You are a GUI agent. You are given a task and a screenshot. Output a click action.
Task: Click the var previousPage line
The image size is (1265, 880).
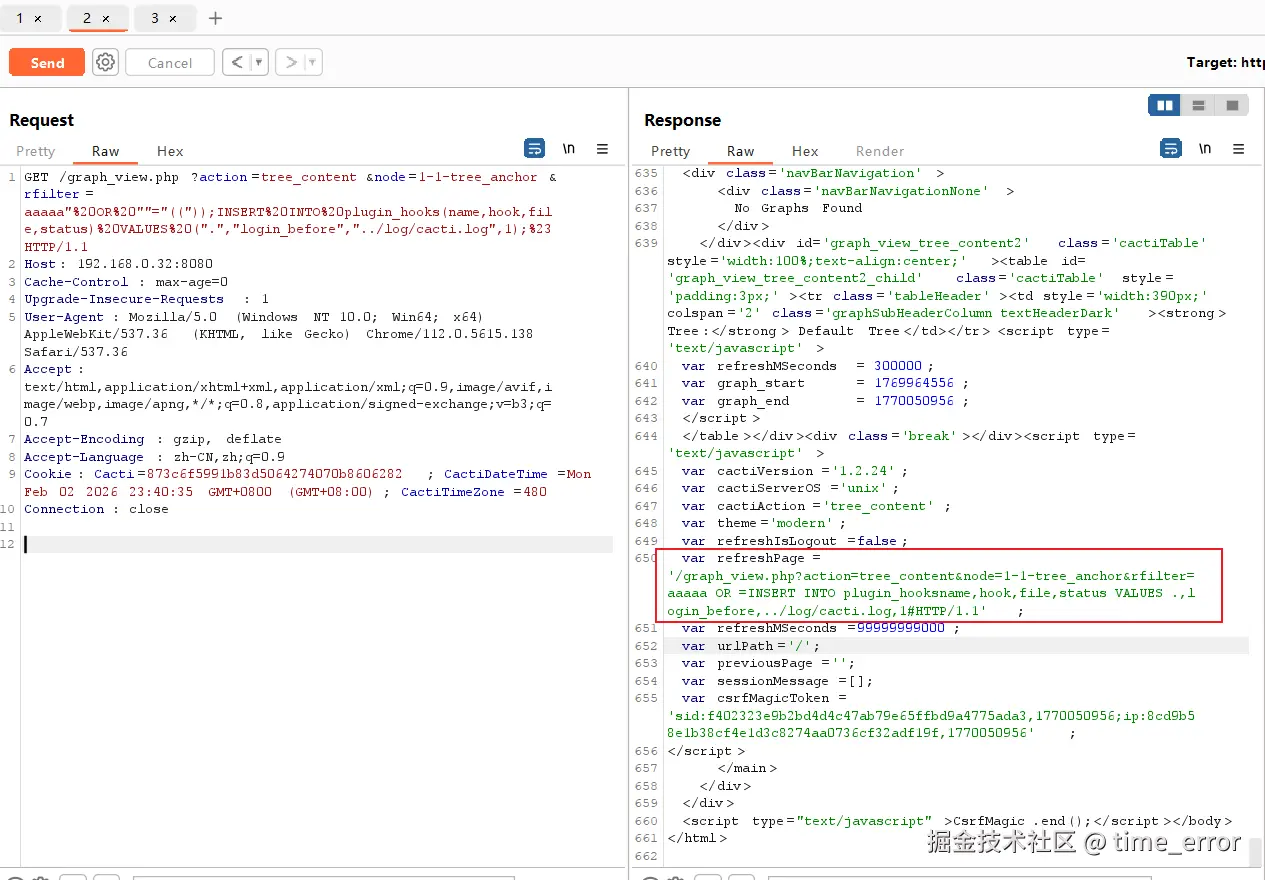point(767,663)
